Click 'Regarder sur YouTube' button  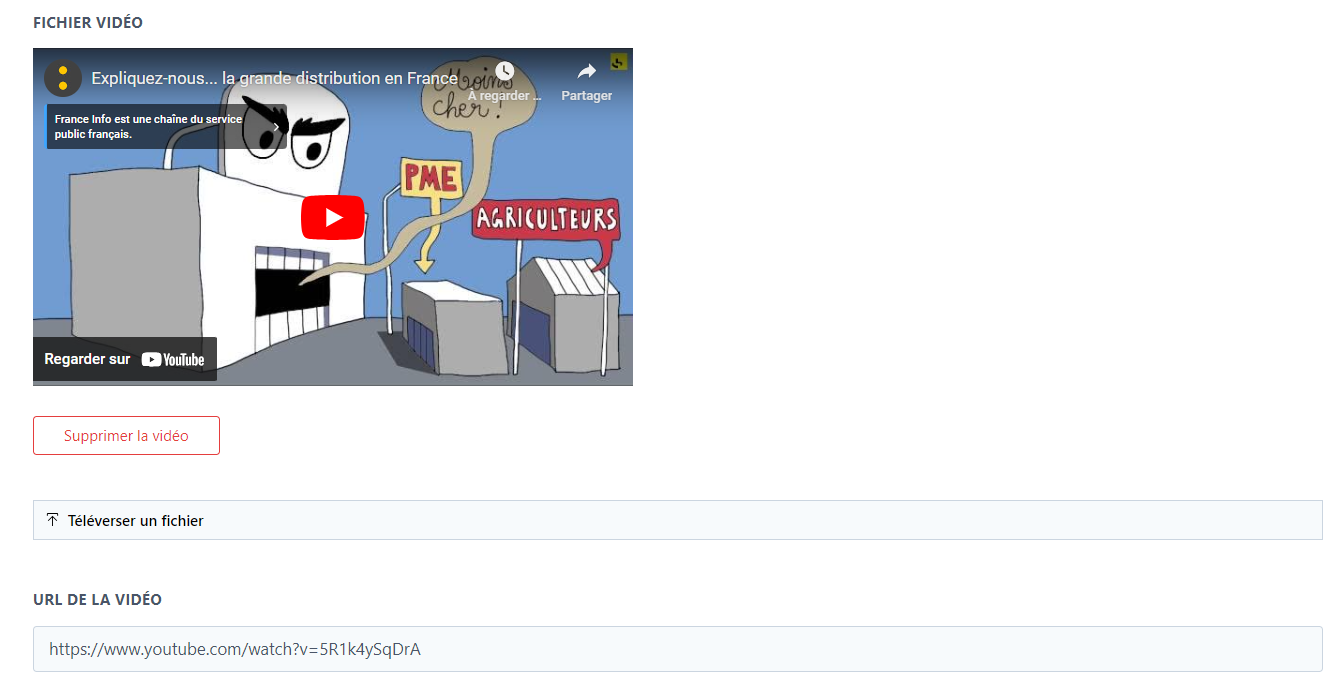click(x=125, y=359)
